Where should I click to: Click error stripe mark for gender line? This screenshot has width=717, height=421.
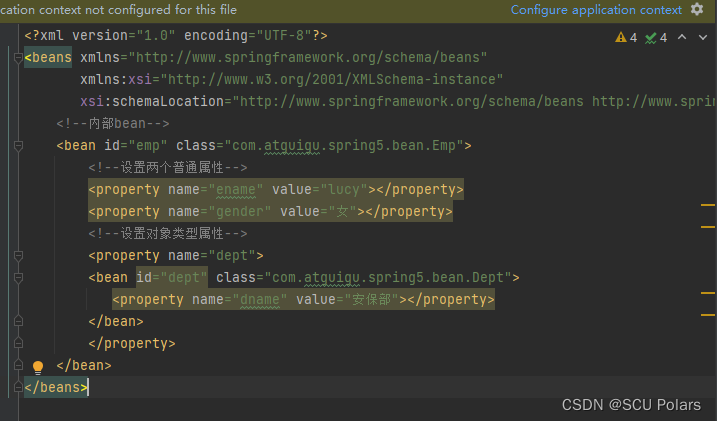coord(707,227)
